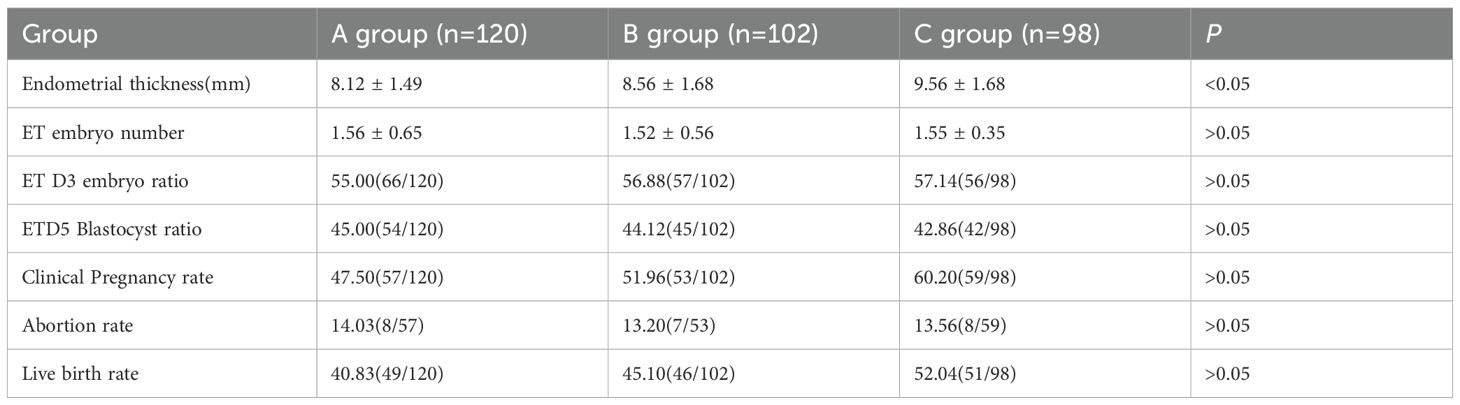Click the Abortion rate row label

click(x=72, y=326)
